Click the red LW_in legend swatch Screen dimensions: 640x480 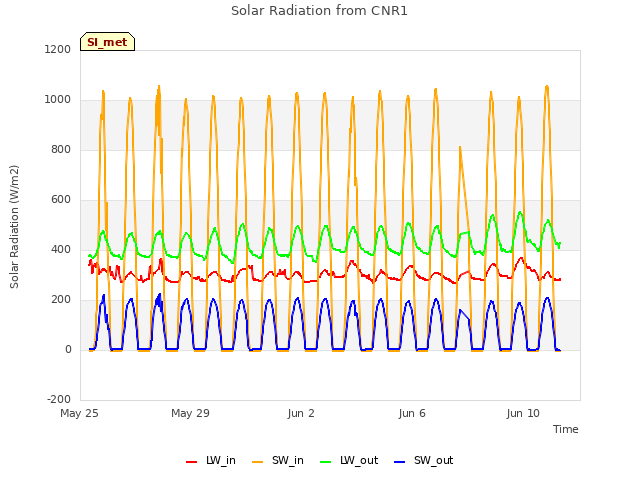pos(191,462)
